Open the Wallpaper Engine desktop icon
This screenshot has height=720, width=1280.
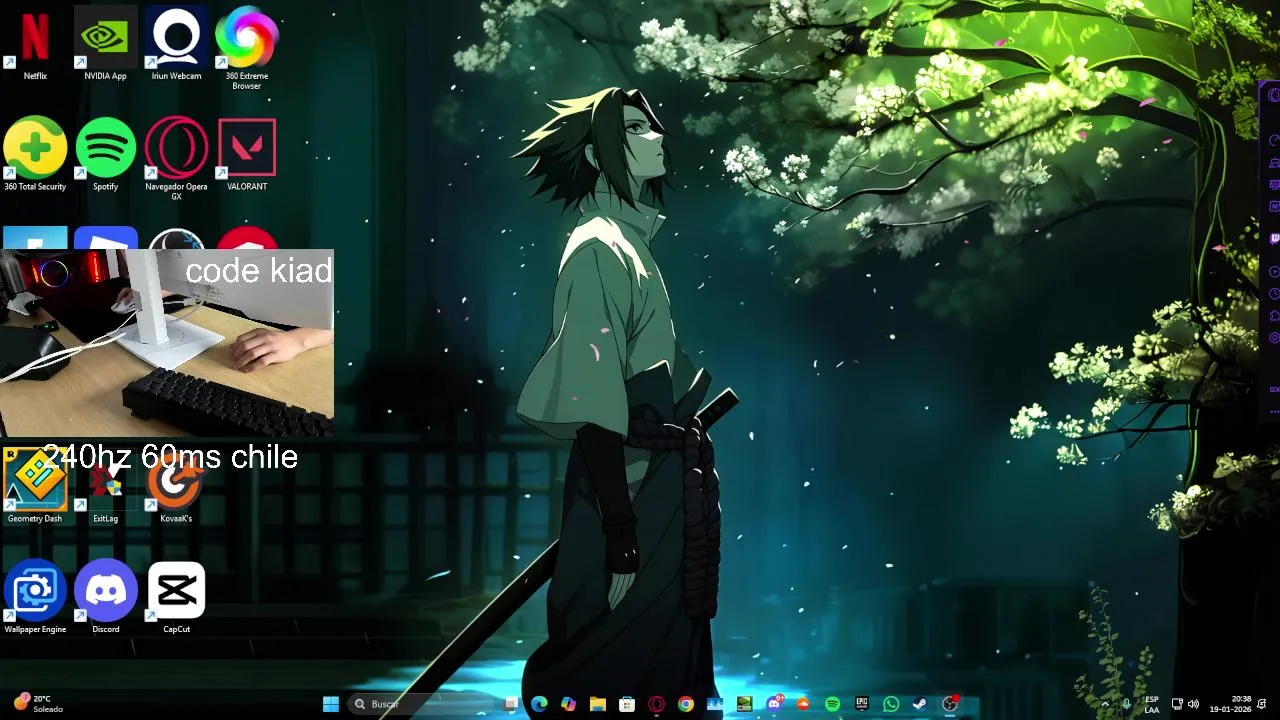tap(35, 597)
